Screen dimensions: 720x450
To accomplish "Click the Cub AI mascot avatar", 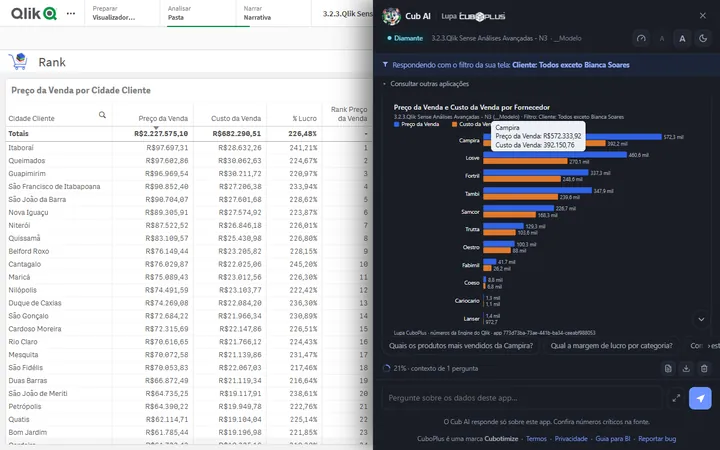I will tap(391, 16).
